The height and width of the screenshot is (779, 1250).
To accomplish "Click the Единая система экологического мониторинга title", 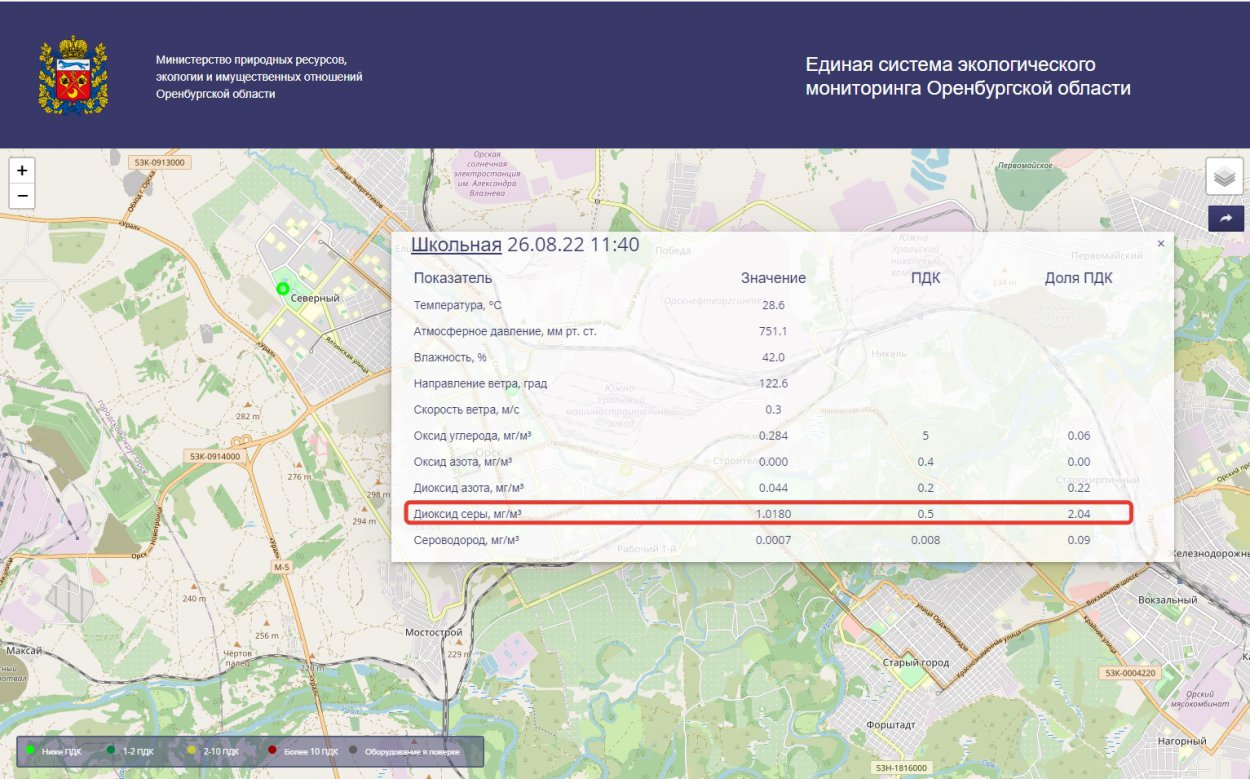I will click(968, 77).
